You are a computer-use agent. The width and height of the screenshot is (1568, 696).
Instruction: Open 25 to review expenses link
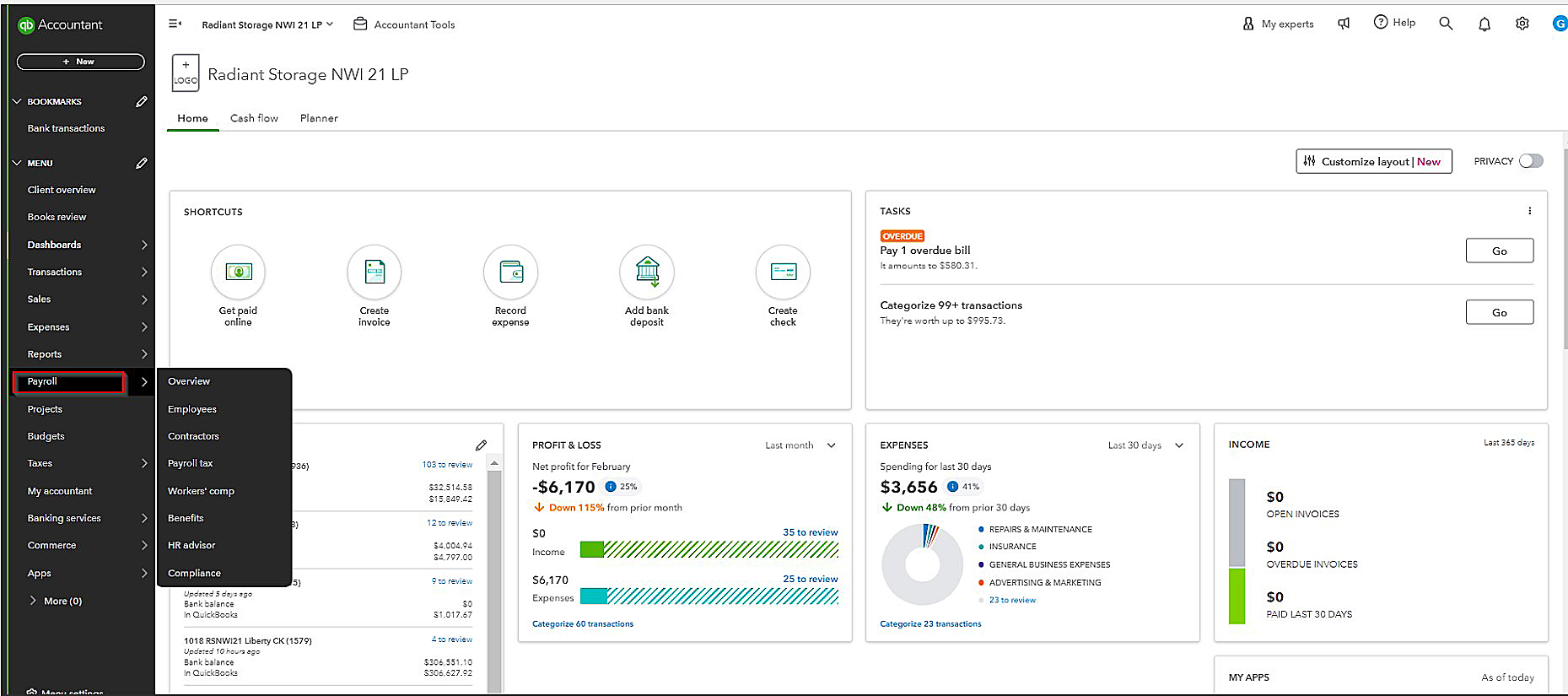click(x=811, y=579)
